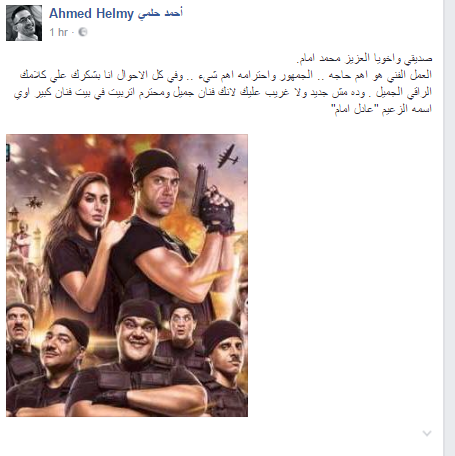
Task: Click the right-side vertical scrollbar strip
Action: (x=449, y=228)
